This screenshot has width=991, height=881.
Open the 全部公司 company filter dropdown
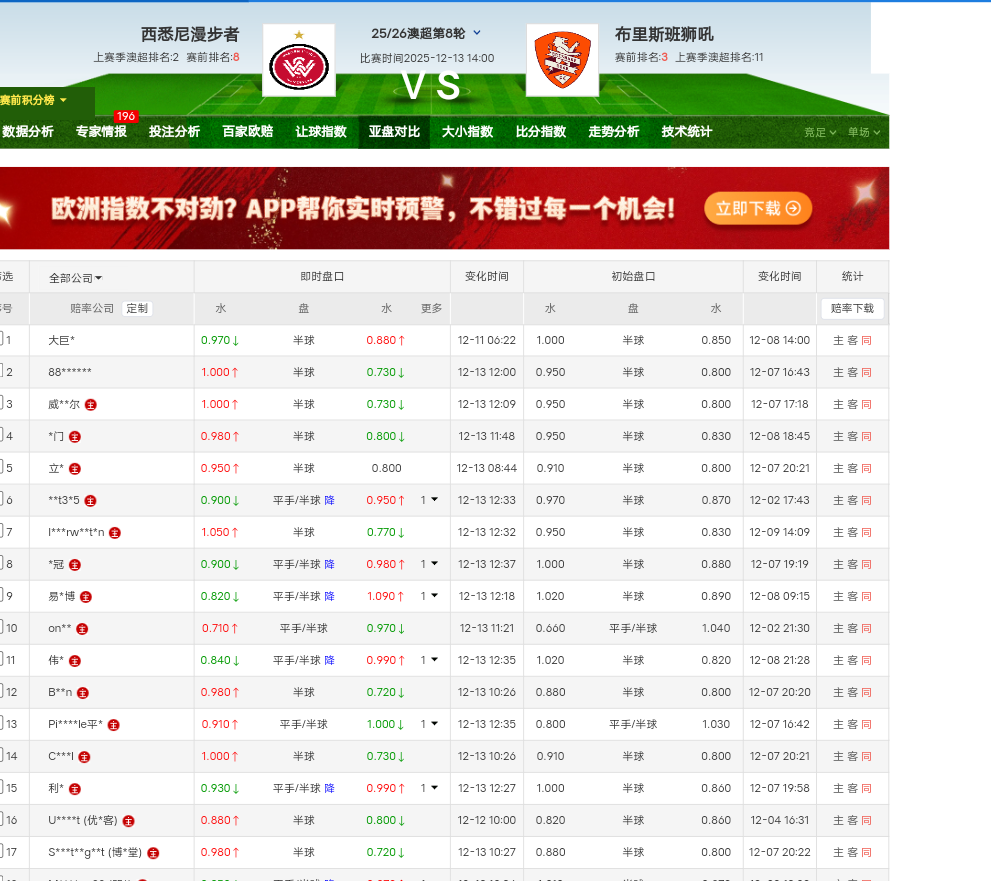point(76,278)
